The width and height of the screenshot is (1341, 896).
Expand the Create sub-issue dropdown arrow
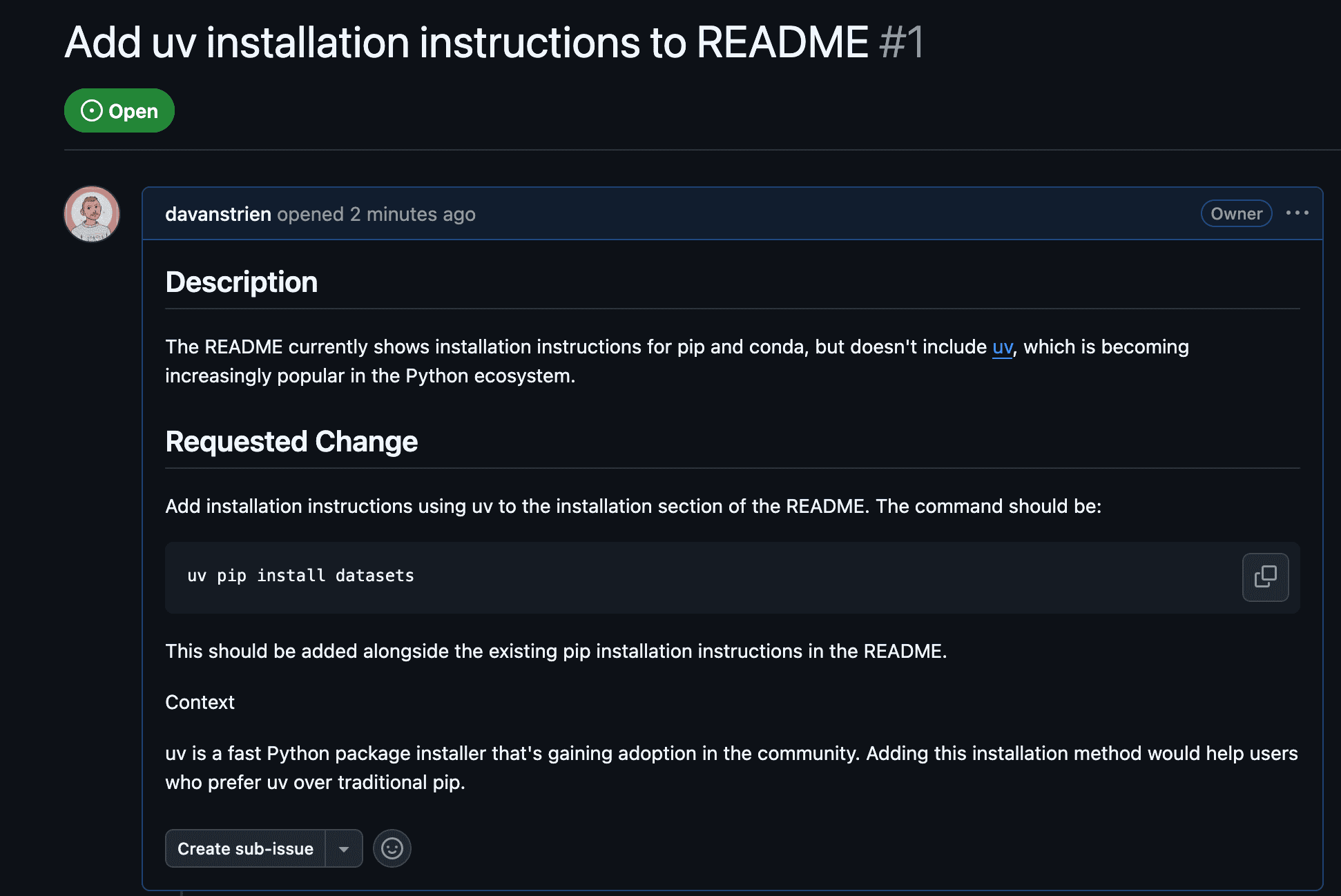pos(345,848)
